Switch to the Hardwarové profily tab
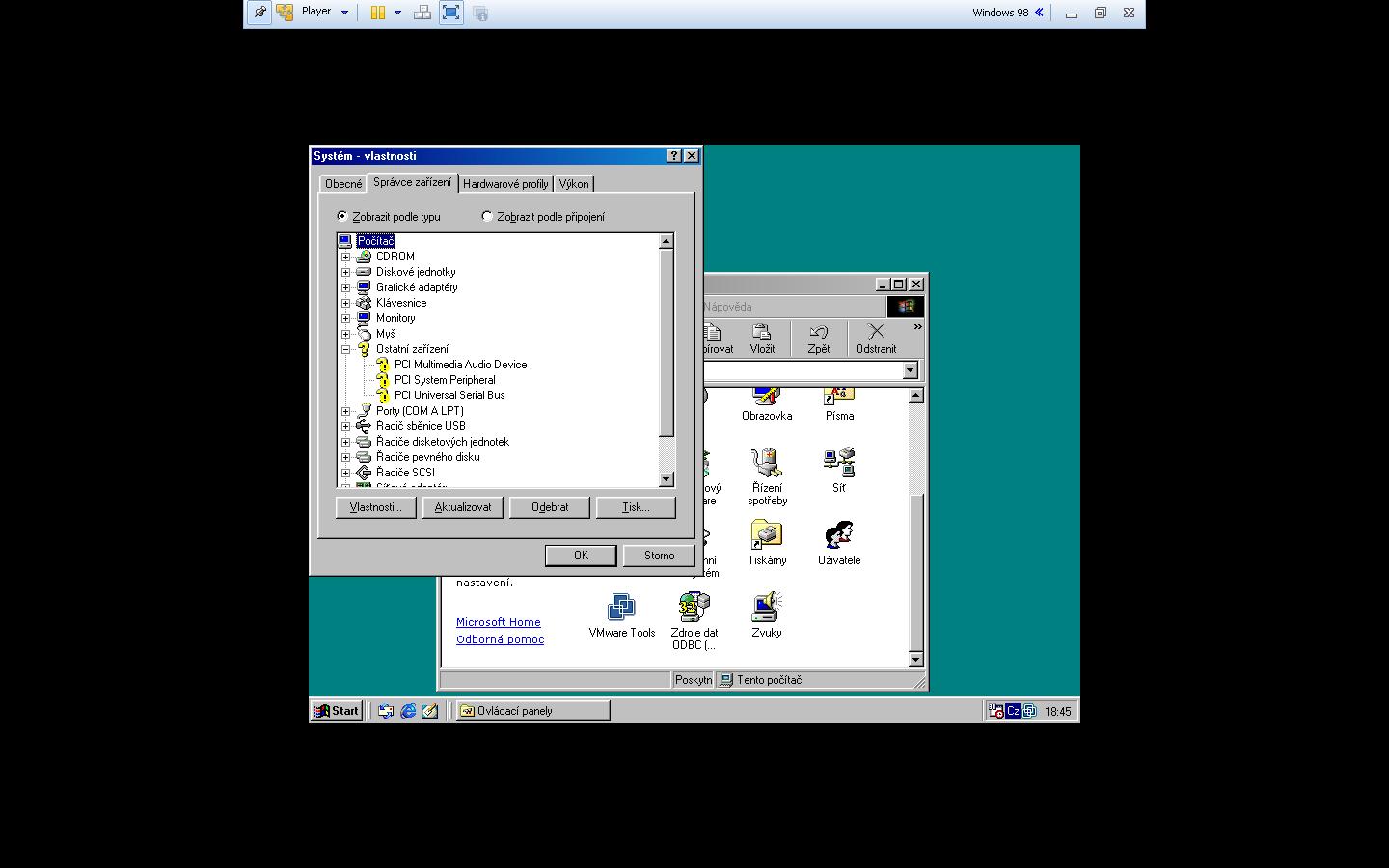1389x868 pixels. click(x=504, y=184)
